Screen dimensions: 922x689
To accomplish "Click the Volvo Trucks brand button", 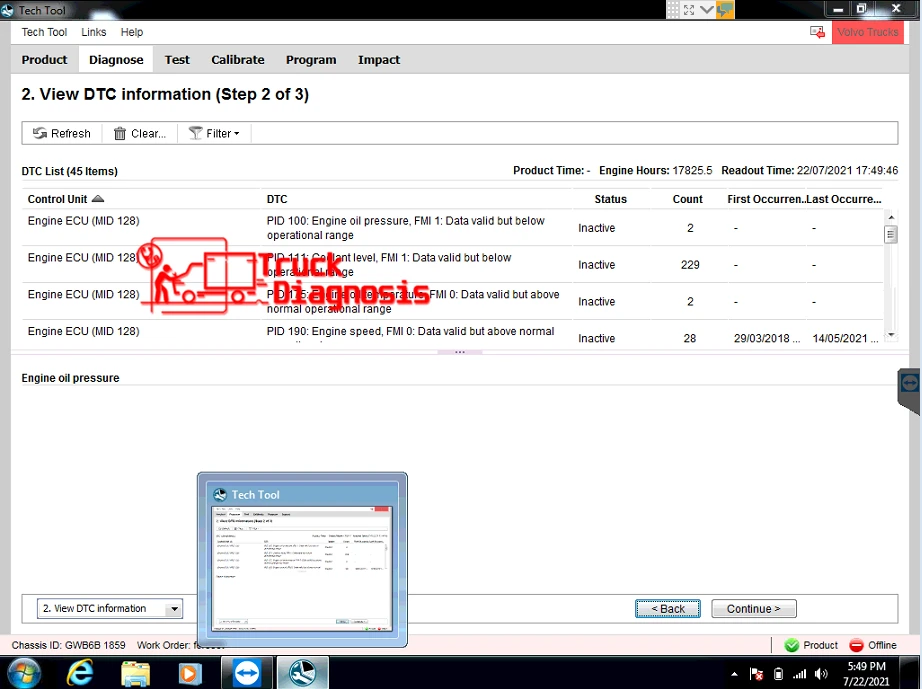I will (x=868, y=32).
